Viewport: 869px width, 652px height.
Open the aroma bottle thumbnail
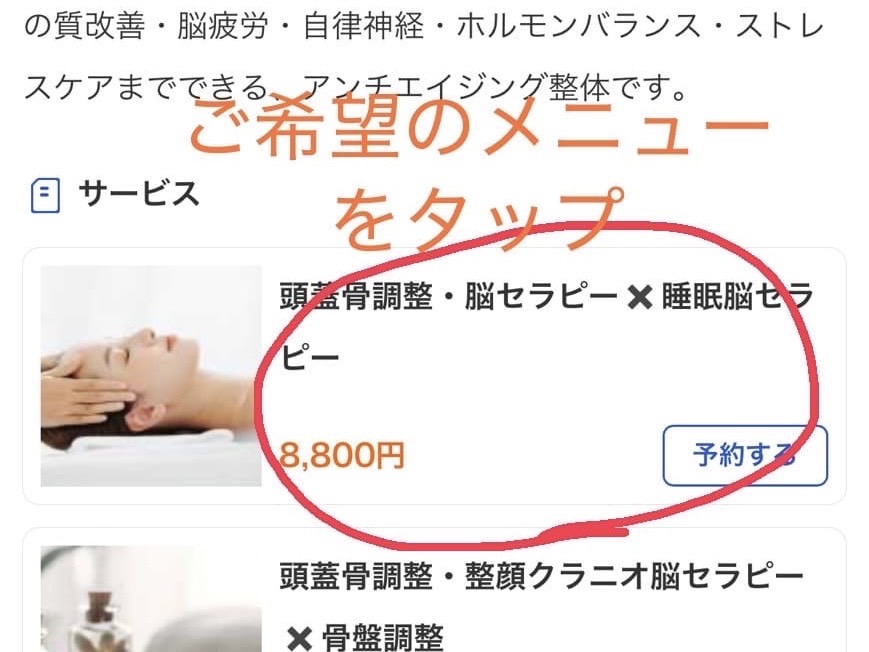tap(151, 599)
